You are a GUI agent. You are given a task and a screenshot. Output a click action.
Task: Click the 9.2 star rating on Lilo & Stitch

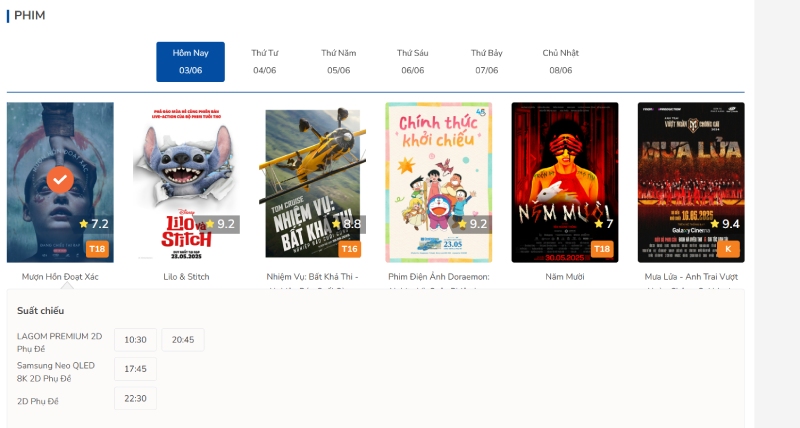click(x=220, y=224)
